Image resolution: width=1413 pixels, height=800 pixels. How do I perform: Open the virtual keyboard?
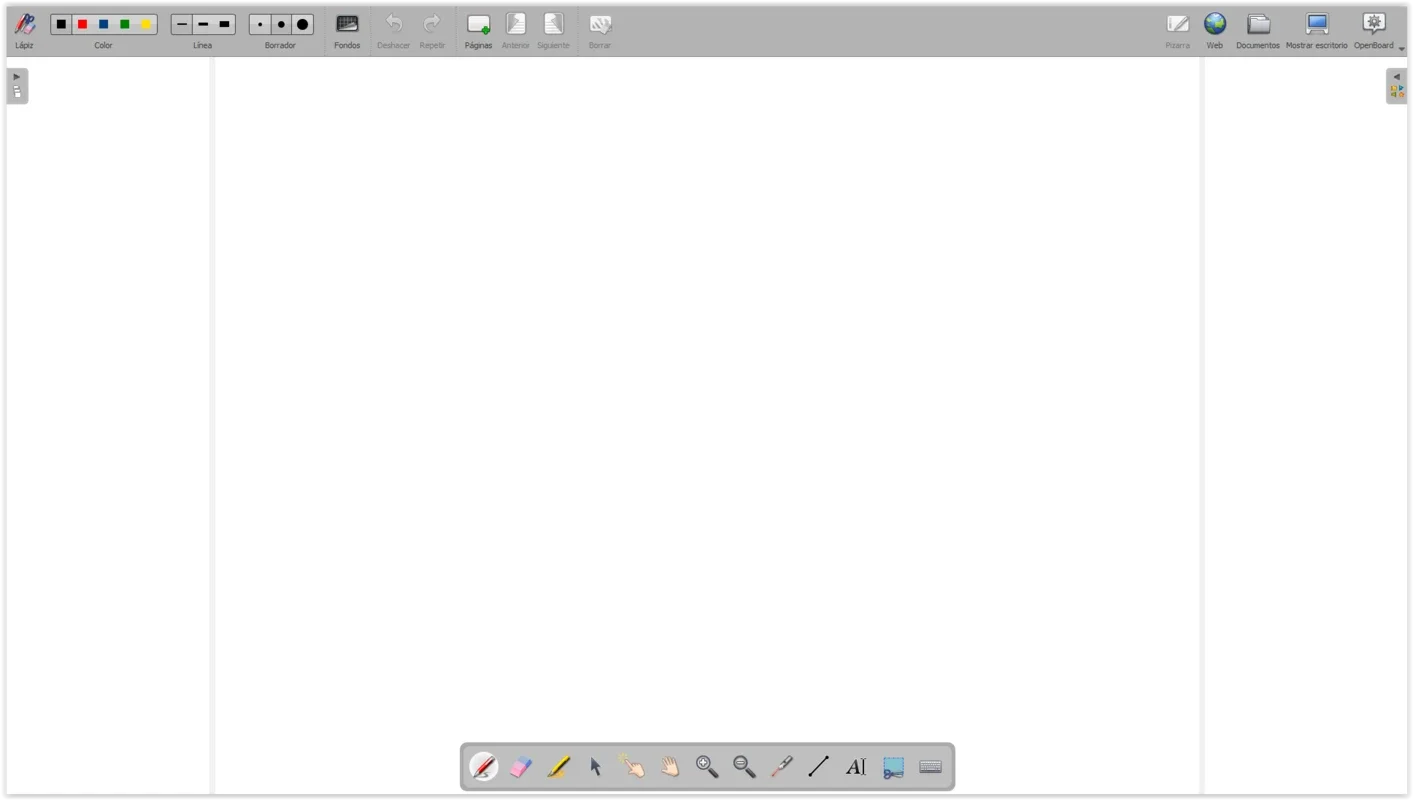929,766
